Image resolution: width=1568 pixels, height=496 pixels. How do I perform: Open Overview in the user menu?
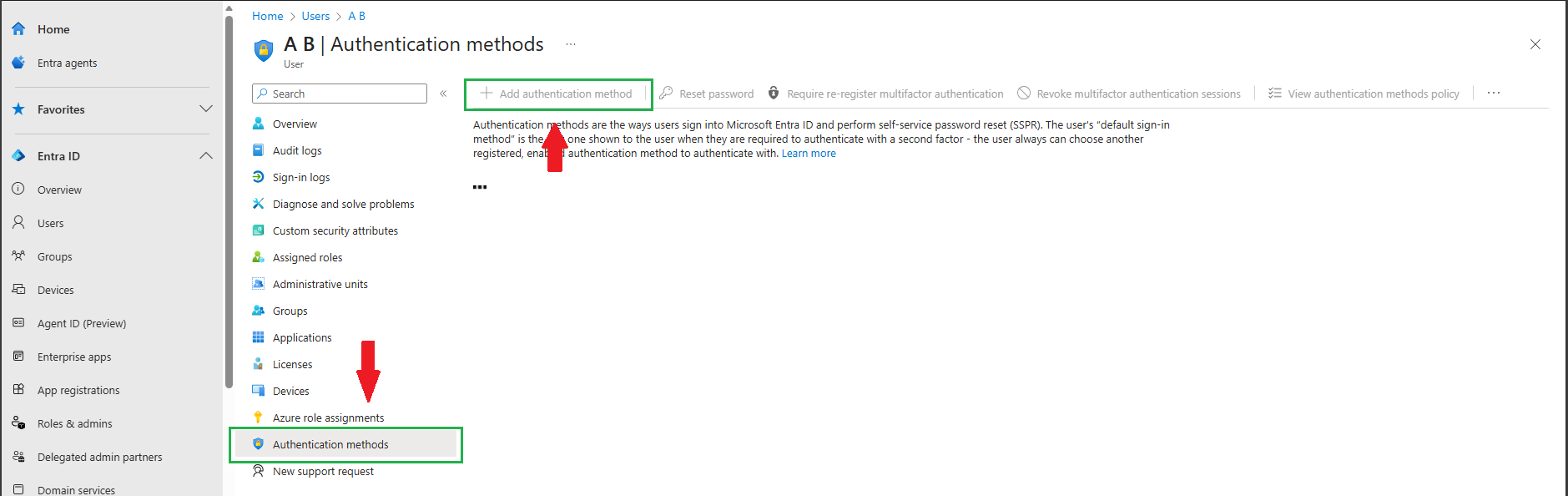click(295, 124)
